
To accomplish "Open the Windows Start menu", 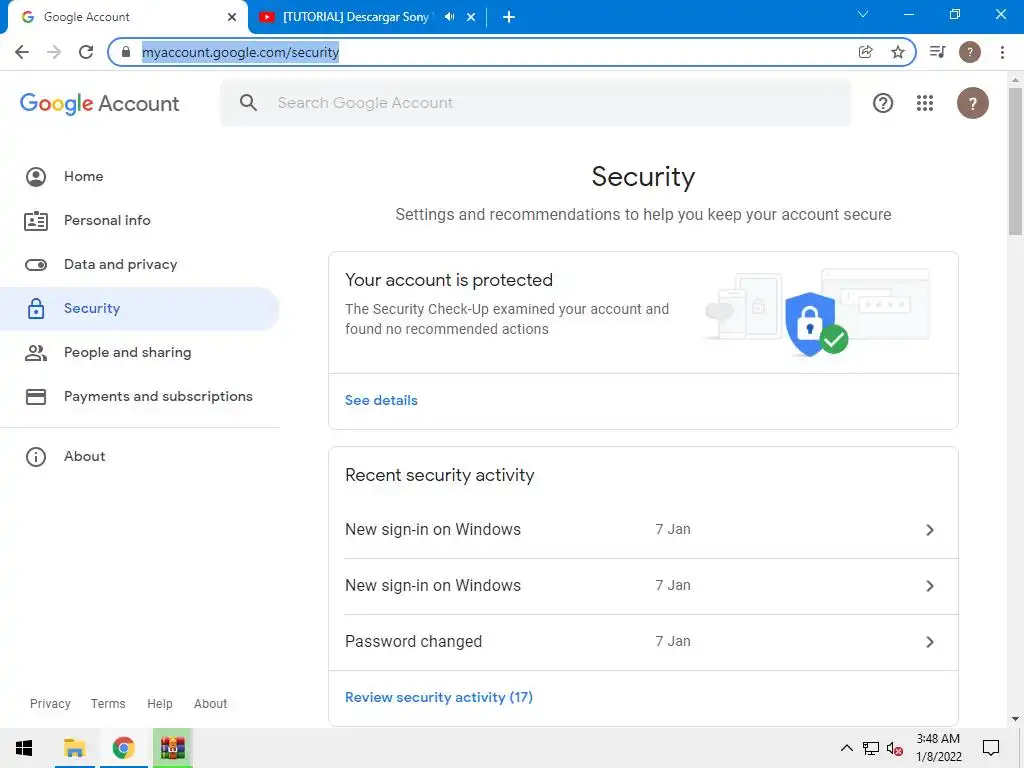I will point(24,748).
